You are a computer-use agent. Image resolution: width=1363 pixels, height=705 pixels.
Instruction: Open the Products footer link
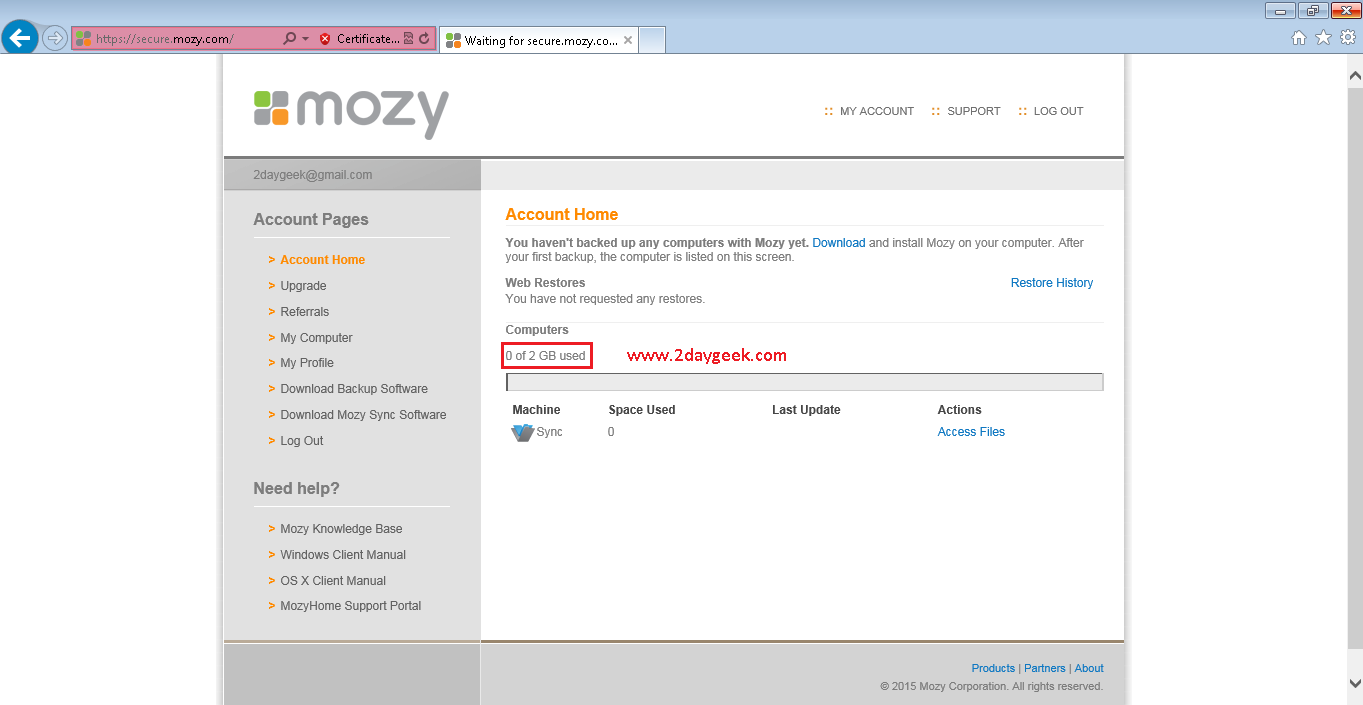[993, 668]
